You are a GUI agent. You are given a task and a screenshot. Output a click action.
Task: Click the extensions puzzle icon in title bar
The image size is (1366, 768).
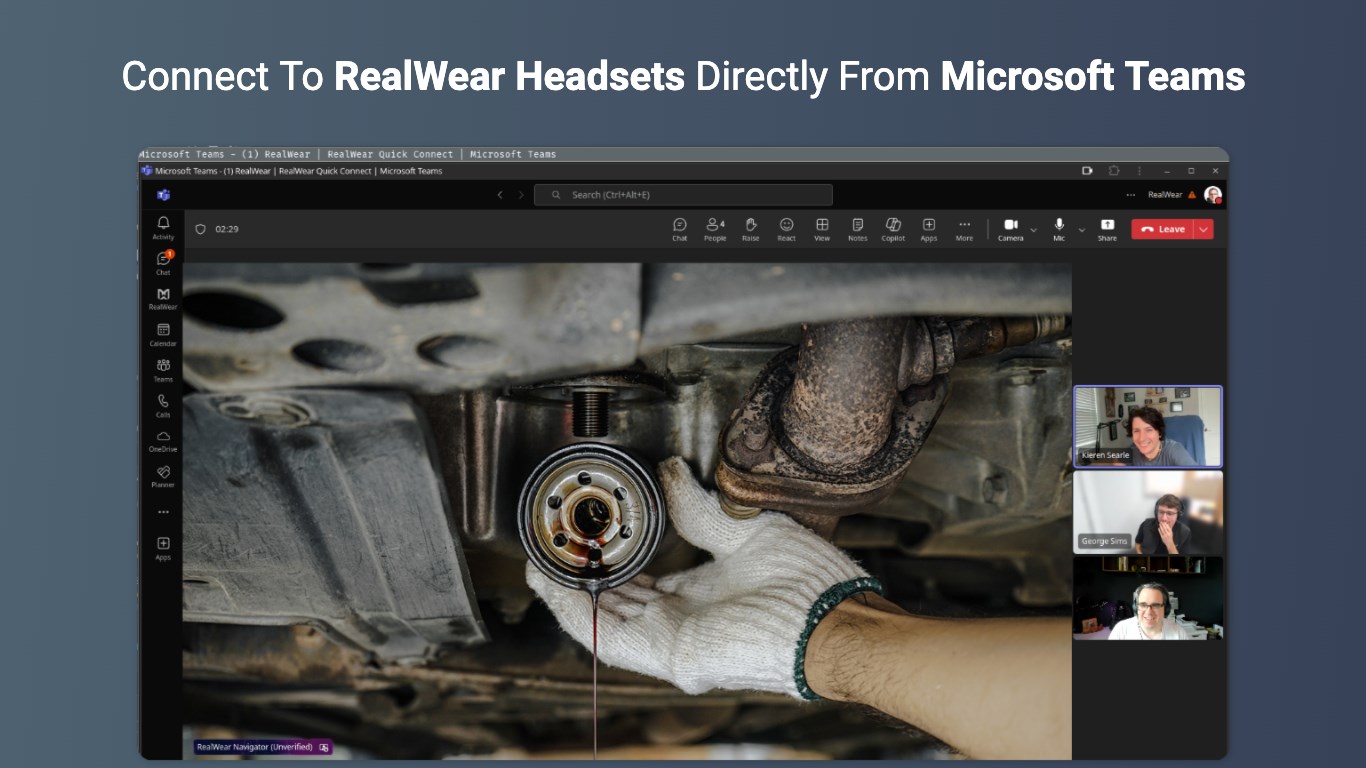pos(1114,171)
